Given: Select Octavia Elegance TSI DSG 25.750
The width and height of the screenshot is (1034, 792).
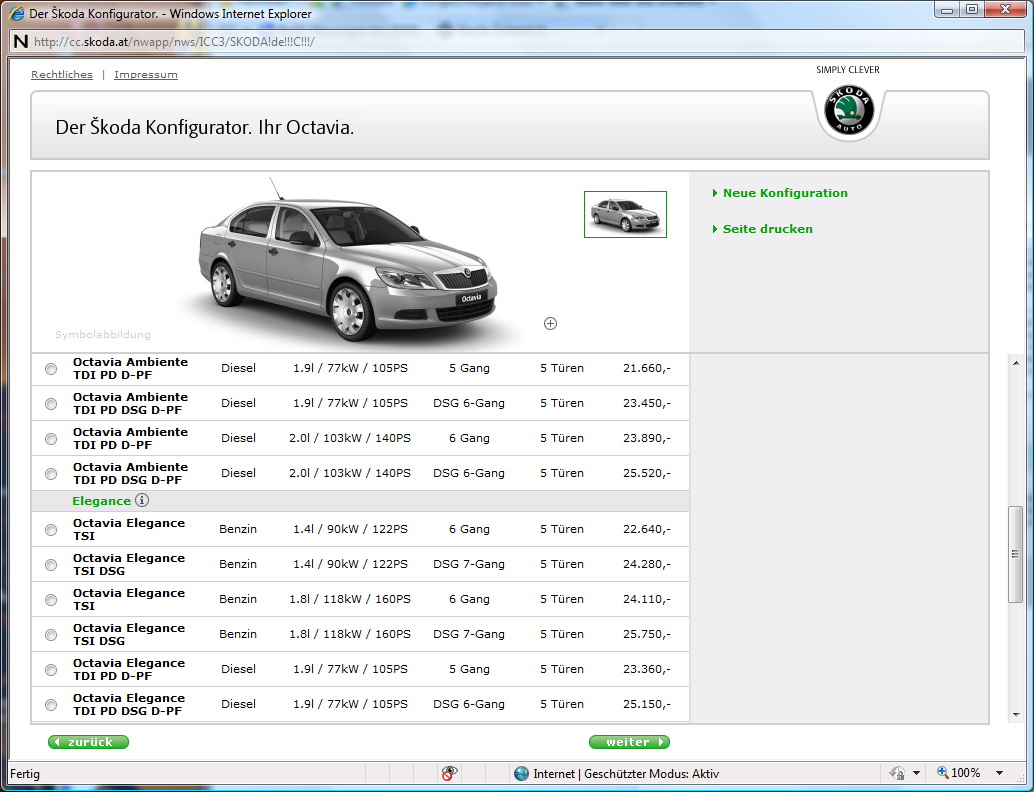Looking at the screenshot, I should click(x=51, y=635).
